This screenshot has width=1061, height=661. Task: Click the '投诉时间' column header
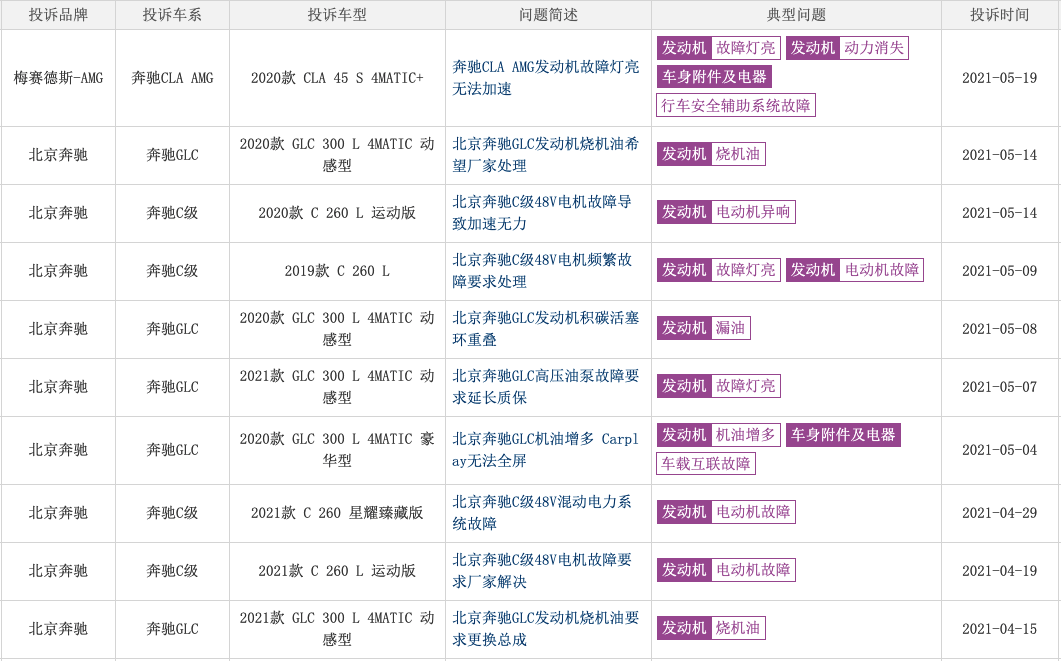pyautogui.click(x=999, y=15)
